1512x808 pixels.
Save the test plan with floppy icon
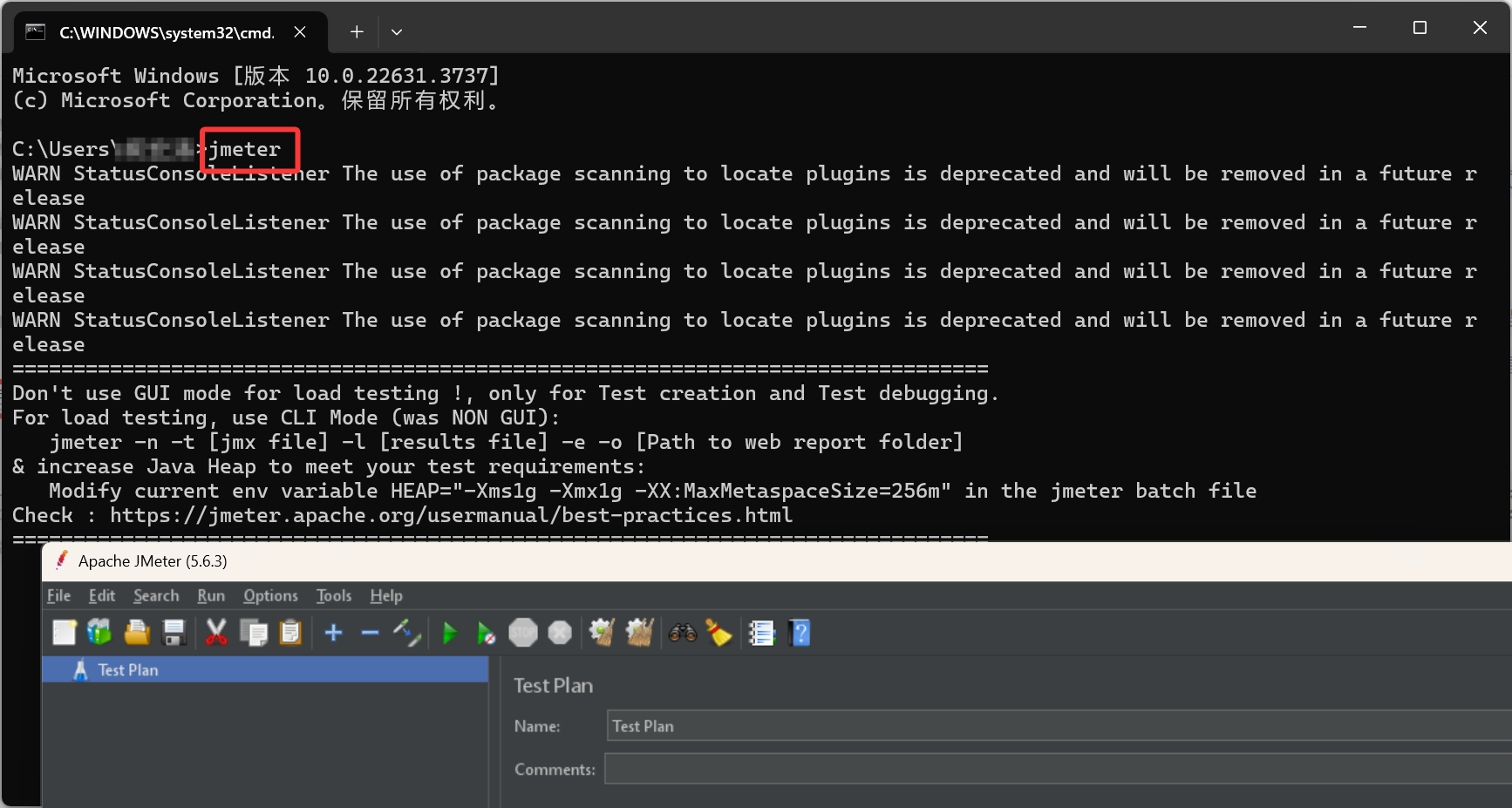174,633
